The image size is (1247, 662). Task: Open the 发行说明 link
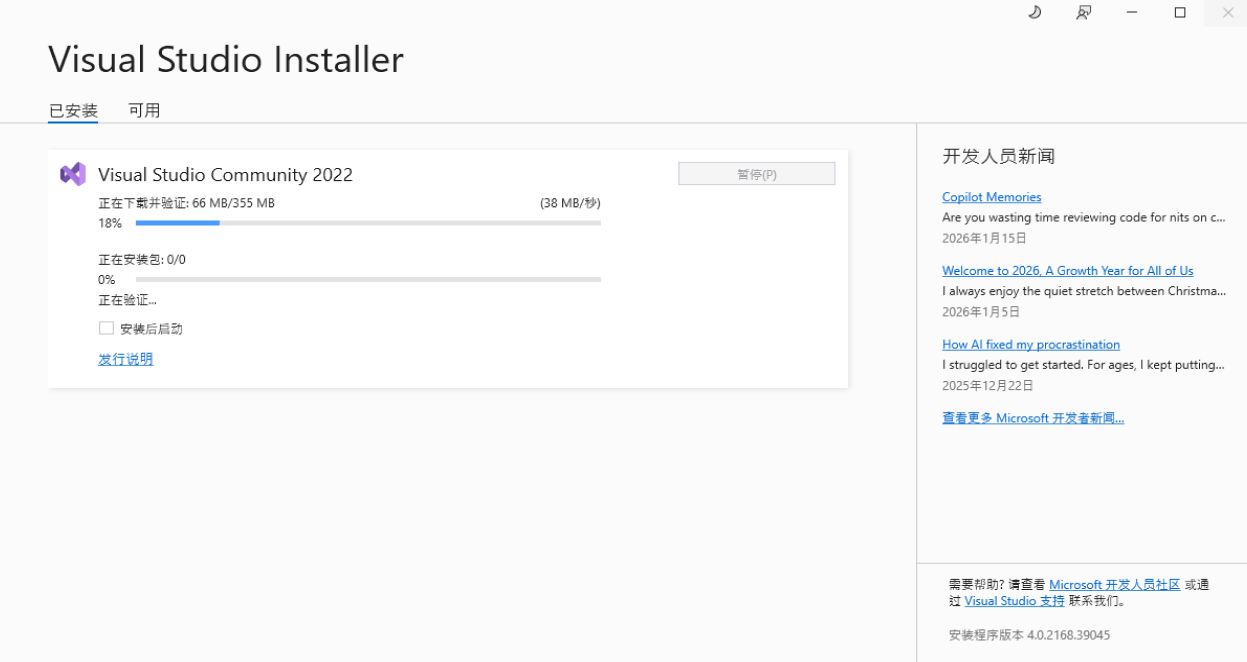126,359
